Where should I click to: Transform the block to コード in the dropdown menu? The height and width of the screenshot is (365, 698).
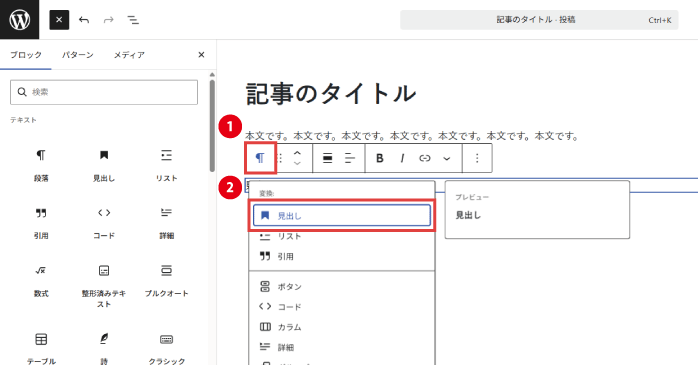(x=342, y=307)
